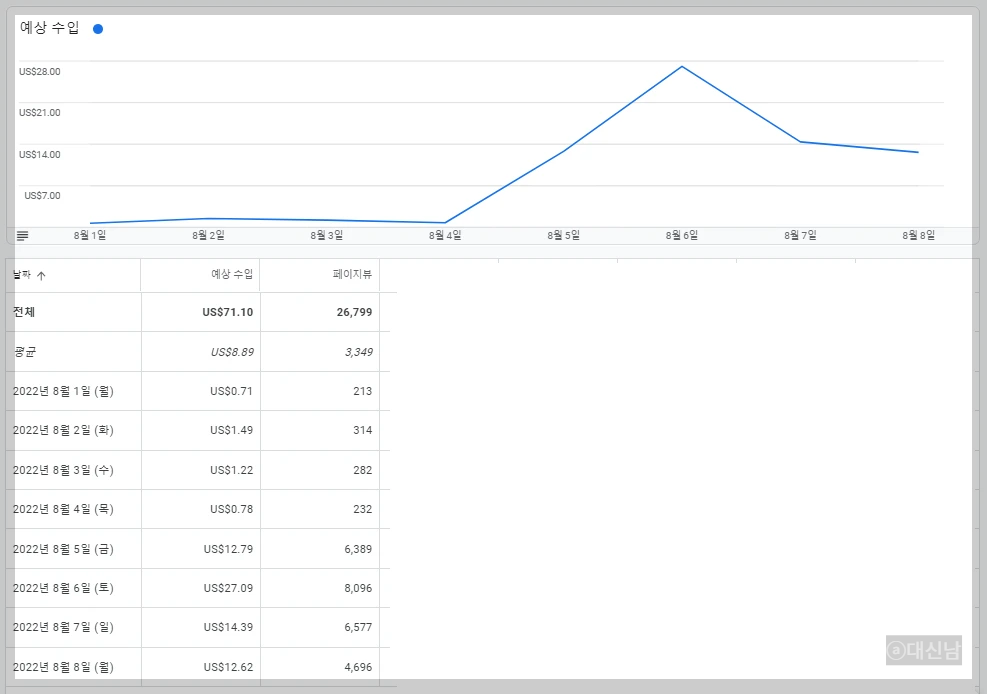The image size is (987, 694).
Task: Select pageview cell 232
Action: pos(363,509)
